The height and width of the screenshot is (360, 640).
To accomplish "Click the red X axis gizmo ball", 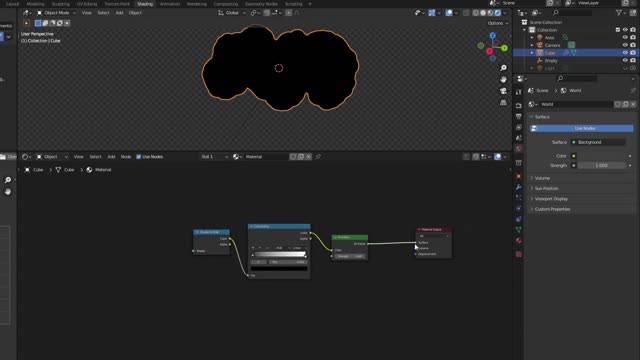I will pos(489,51).
